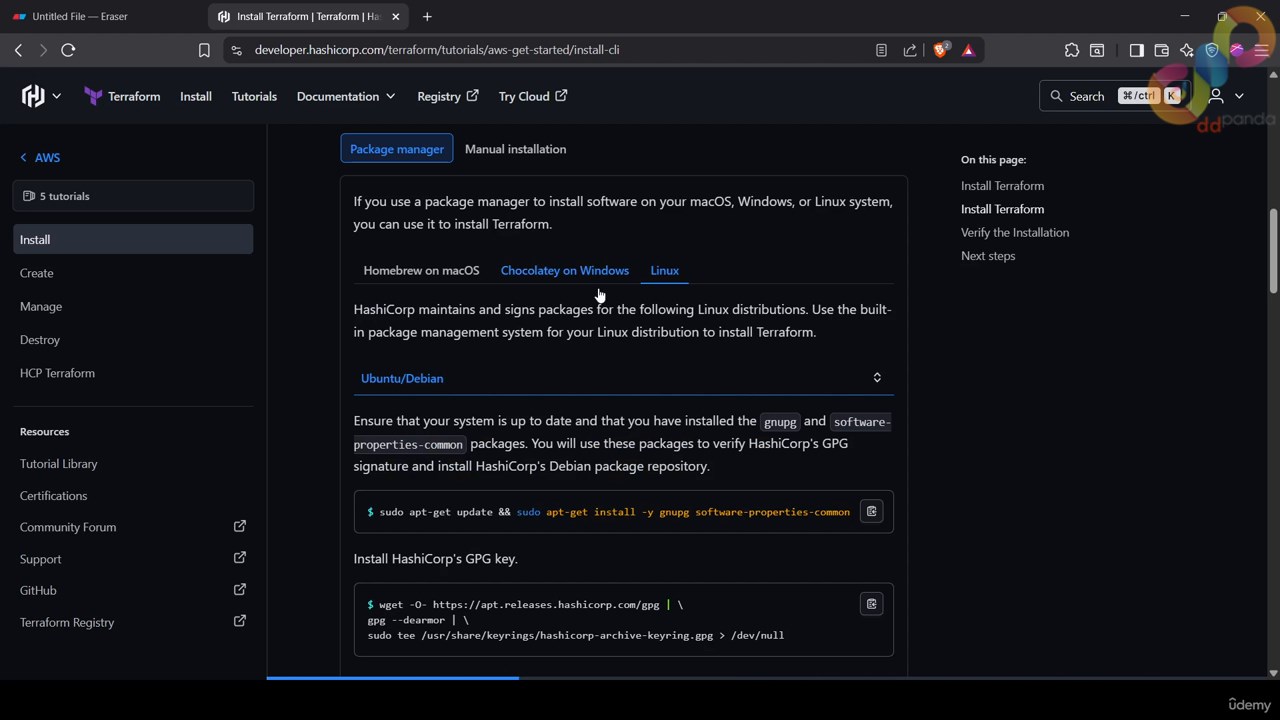This screenshot has width=1280, height=720.
Task: Expand Ubuntu/Debian distribution selector
Action: pyautogui.click(x=623, y=378)
